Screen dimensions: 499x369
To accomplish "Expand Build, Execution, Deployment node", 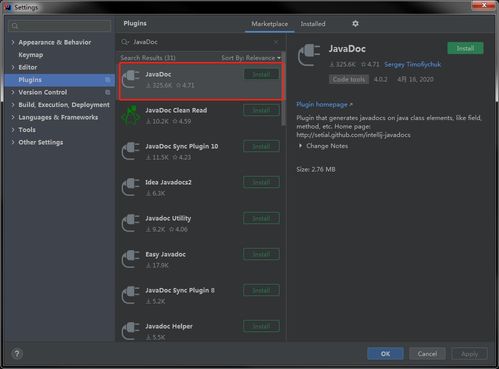I will pos(13,105).
